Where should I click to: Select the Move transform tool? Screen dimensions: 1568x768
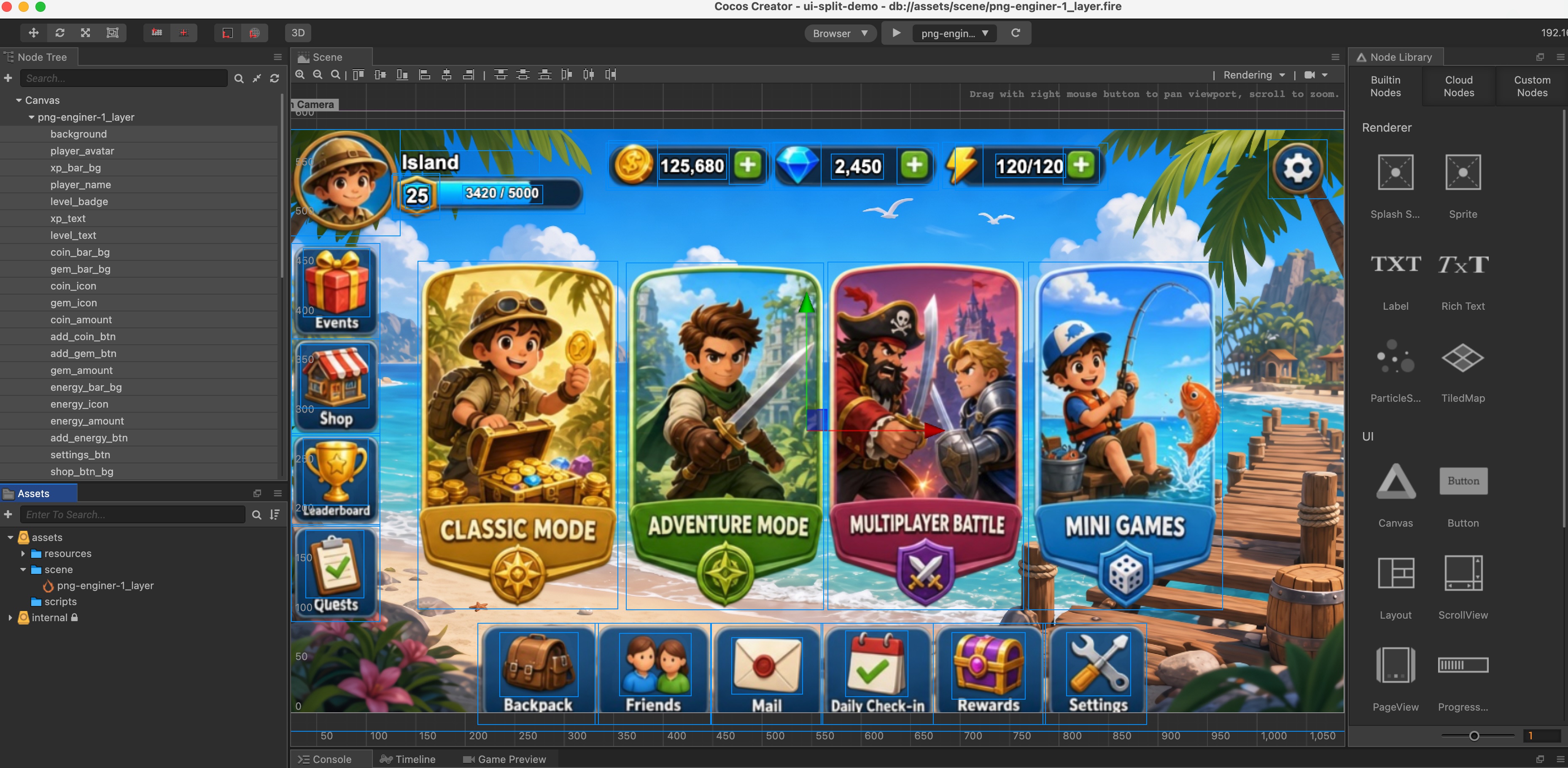33,33
